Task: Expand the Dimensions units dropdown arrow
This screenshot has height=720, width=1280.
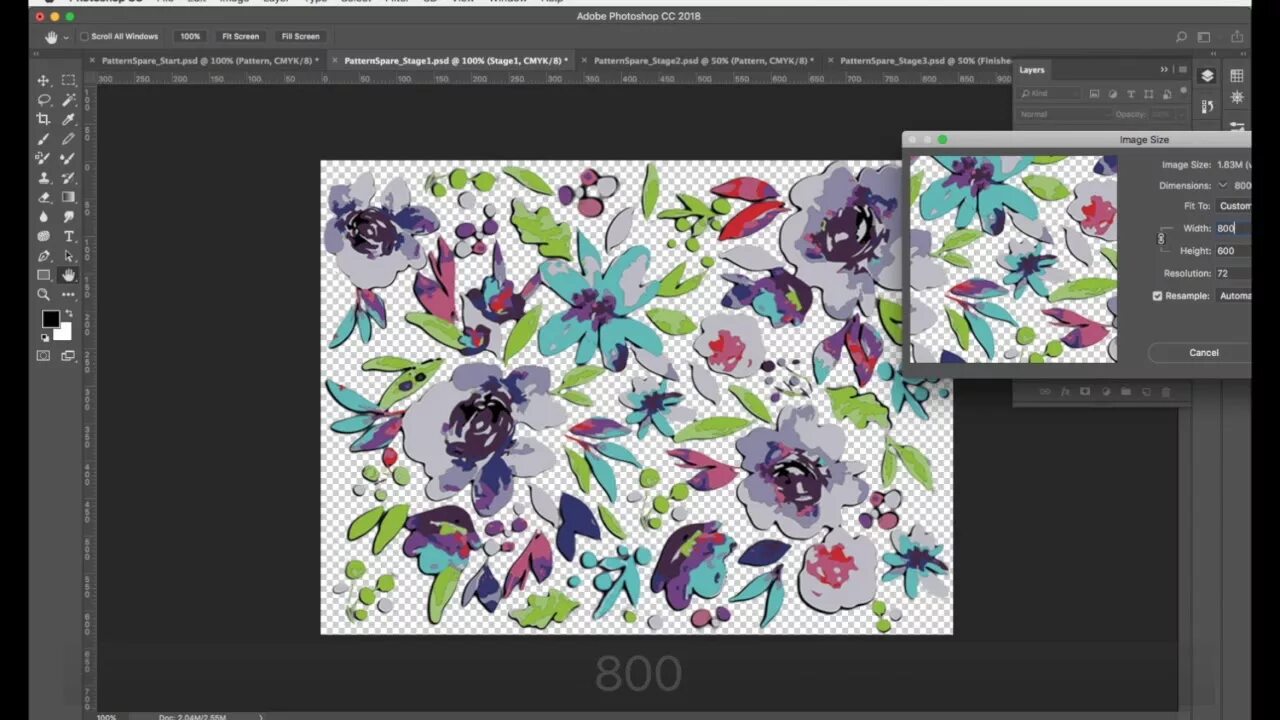Action: (x=1222, y=185)
